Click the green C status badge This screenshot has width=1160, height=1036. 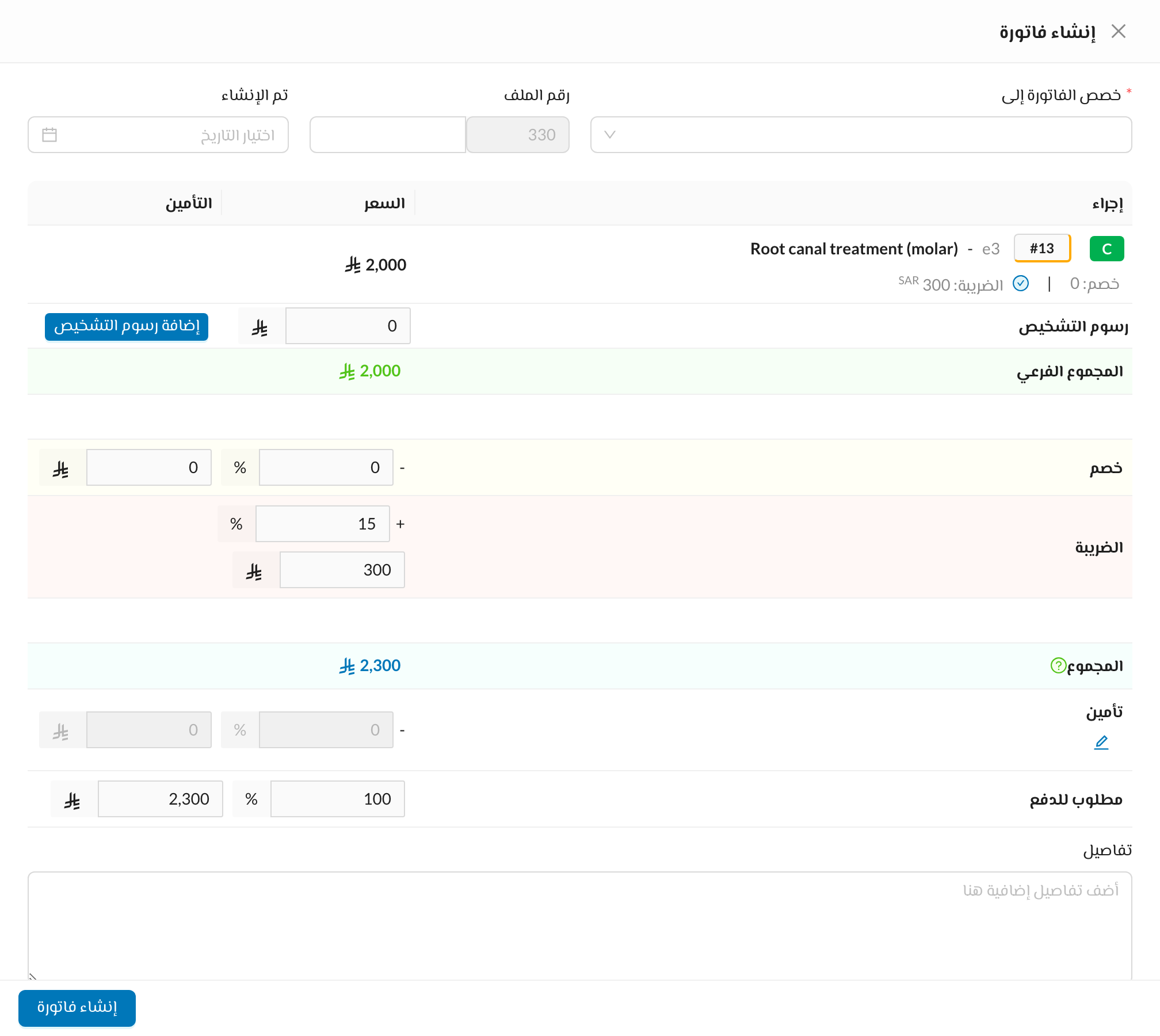(x=1106, y=249)
